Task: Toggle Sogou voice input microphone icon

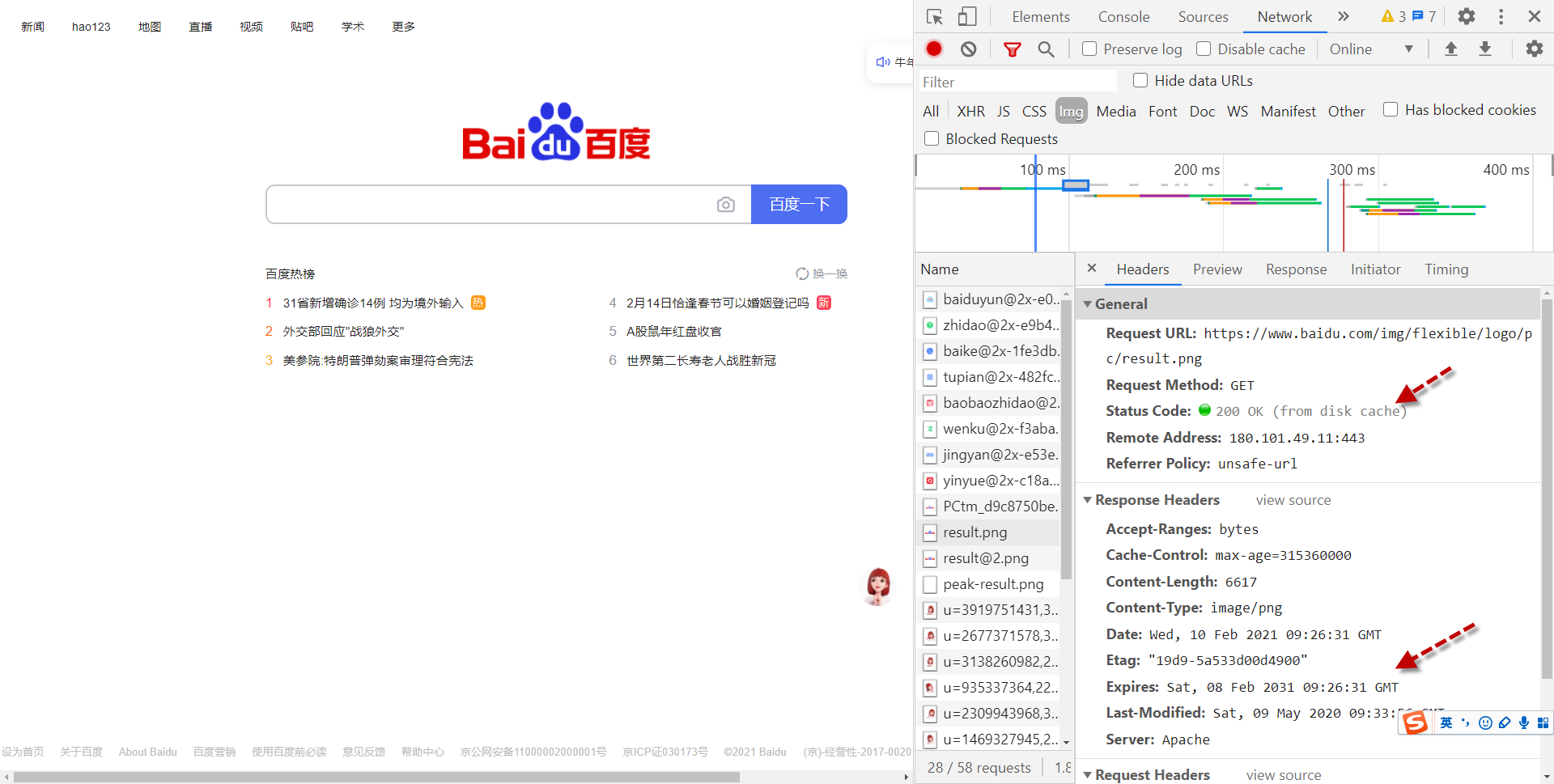Action: 1524,723
